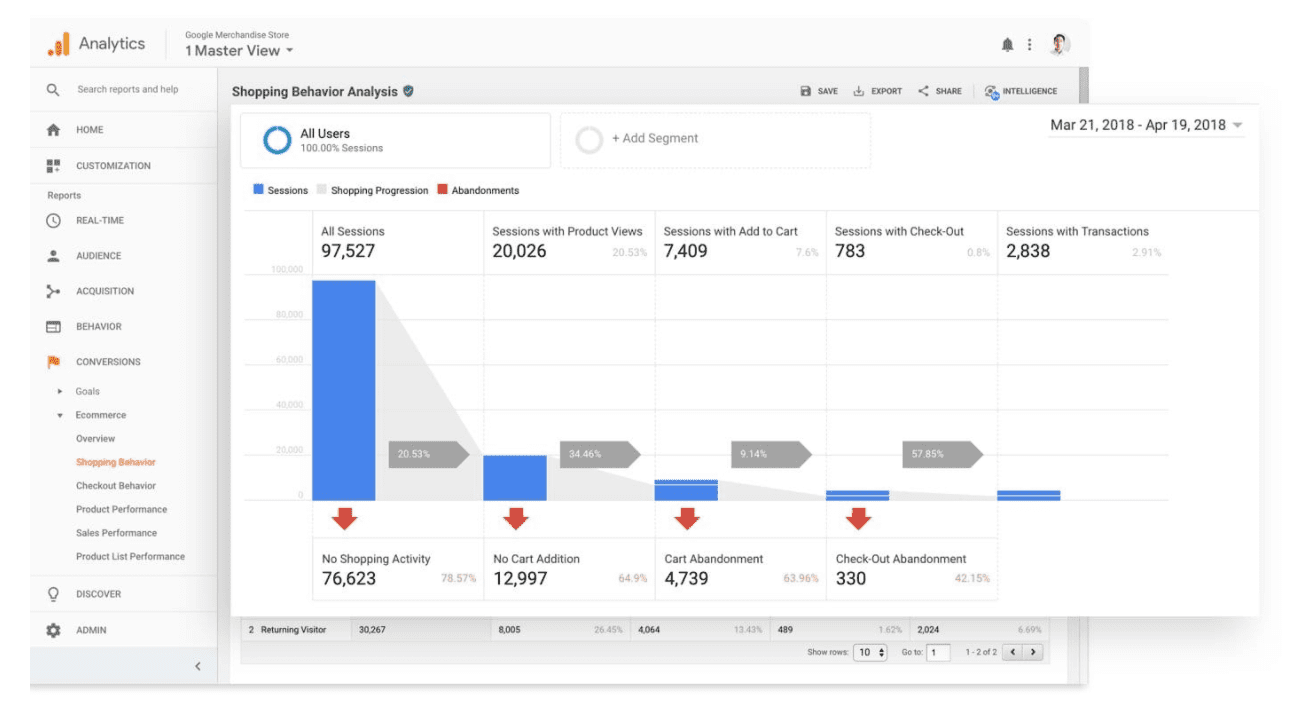This screenshot has width=1296, height=704.
Task: Open Checkout Behavior report
Action: point(116,486)
